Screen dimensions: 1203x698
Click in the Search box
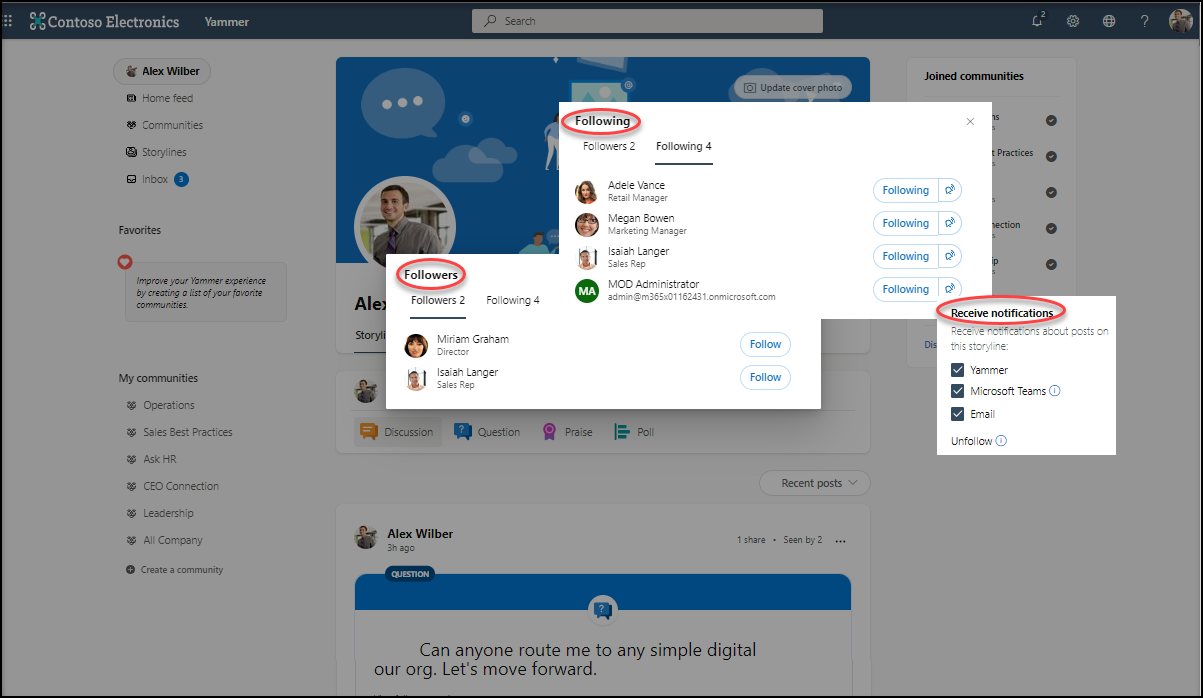[x=647, y=21]
